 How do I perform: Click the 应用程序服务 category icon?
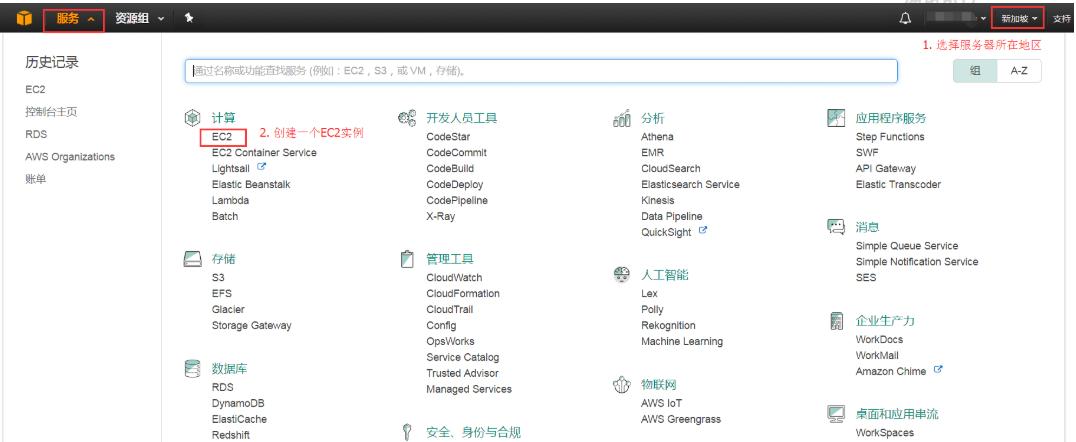[x=836, y=118]
